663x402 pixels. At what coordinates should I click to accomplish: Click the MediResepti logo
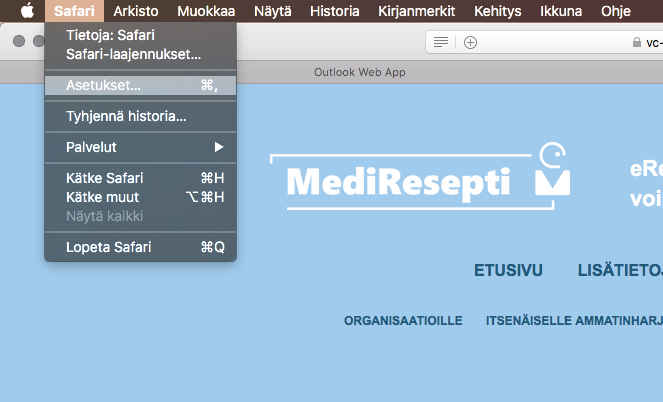click(x=420, y=176)
